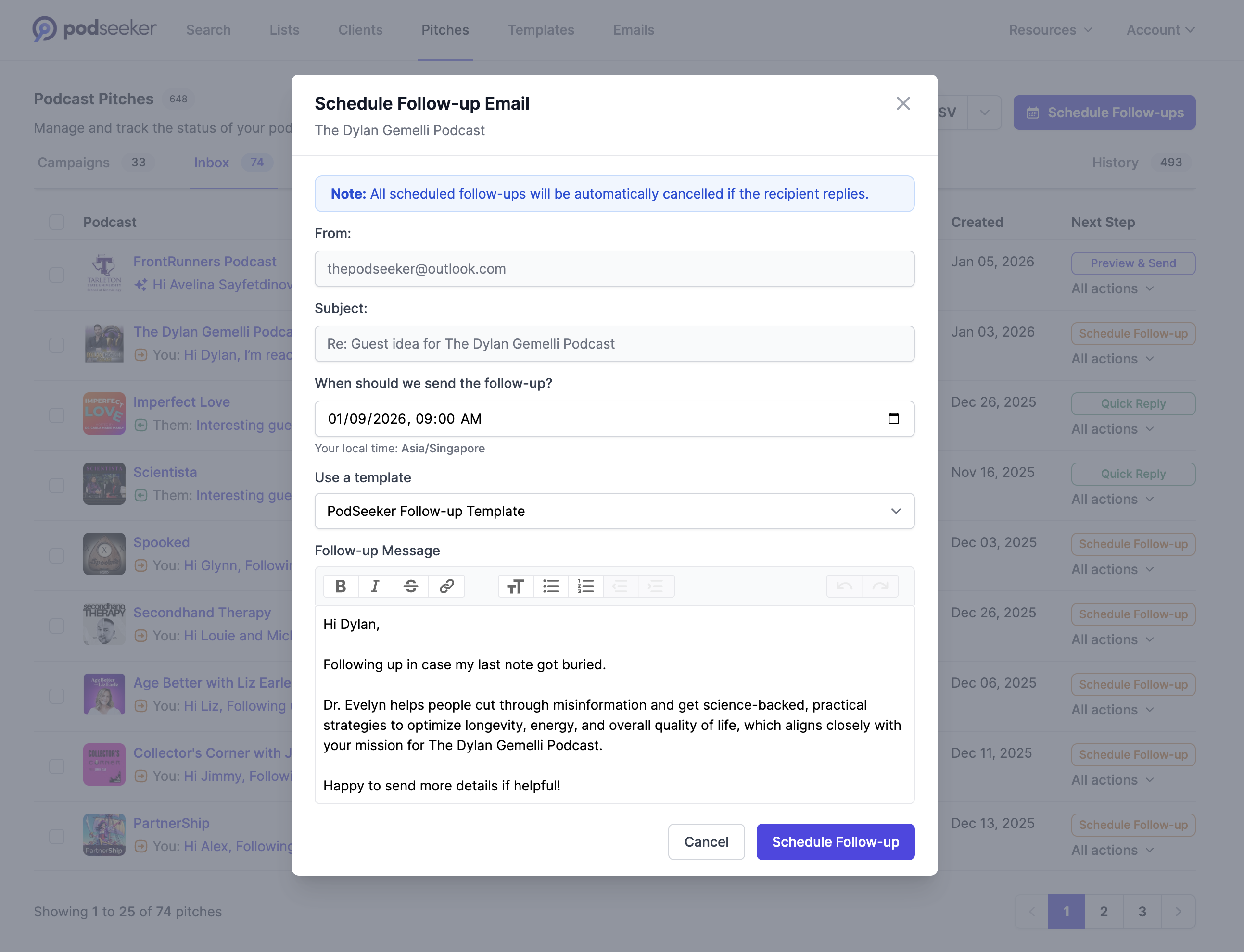
Task: Toggle strikethrough formatting
Action: coord(411,586)
